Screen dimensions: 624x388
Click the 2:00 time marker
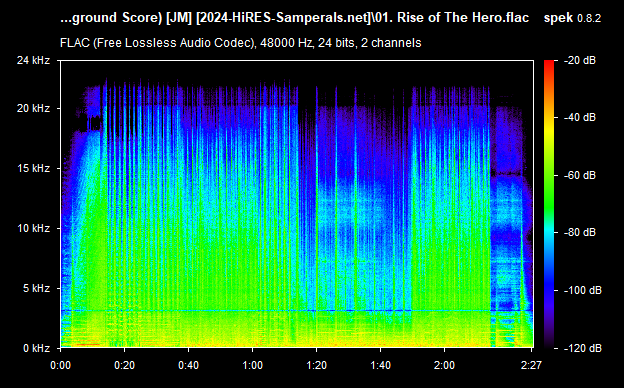pyautogui.click(x=444, y=365)
